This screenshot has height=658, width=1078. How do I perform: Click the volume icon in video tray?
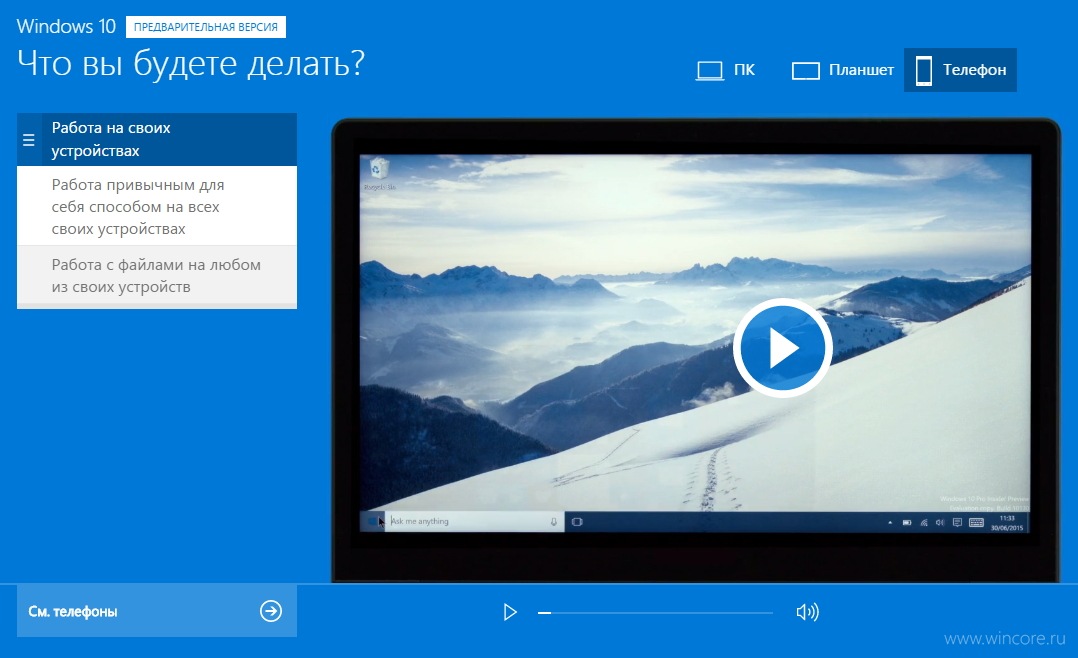(x=940, y=523)
